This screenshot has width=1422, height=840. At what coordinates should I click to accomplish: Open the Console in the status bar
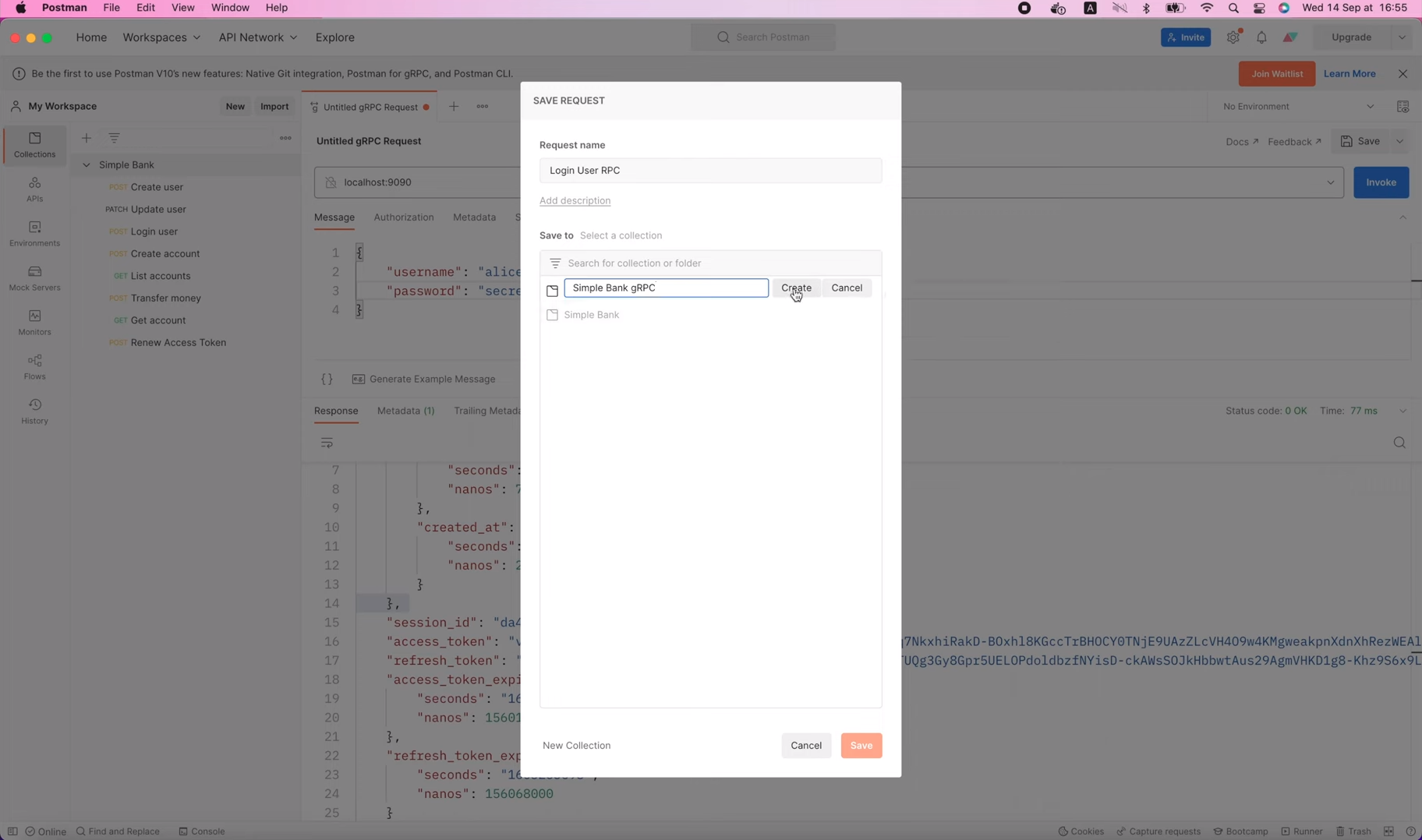point(202,831)
